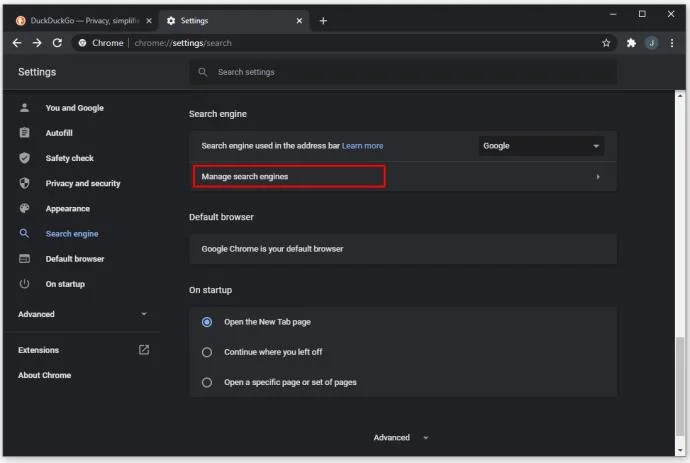This screenshot has height=463, width=690.
Task: Go forward using the forward arrow
Action: coord(37,43)
